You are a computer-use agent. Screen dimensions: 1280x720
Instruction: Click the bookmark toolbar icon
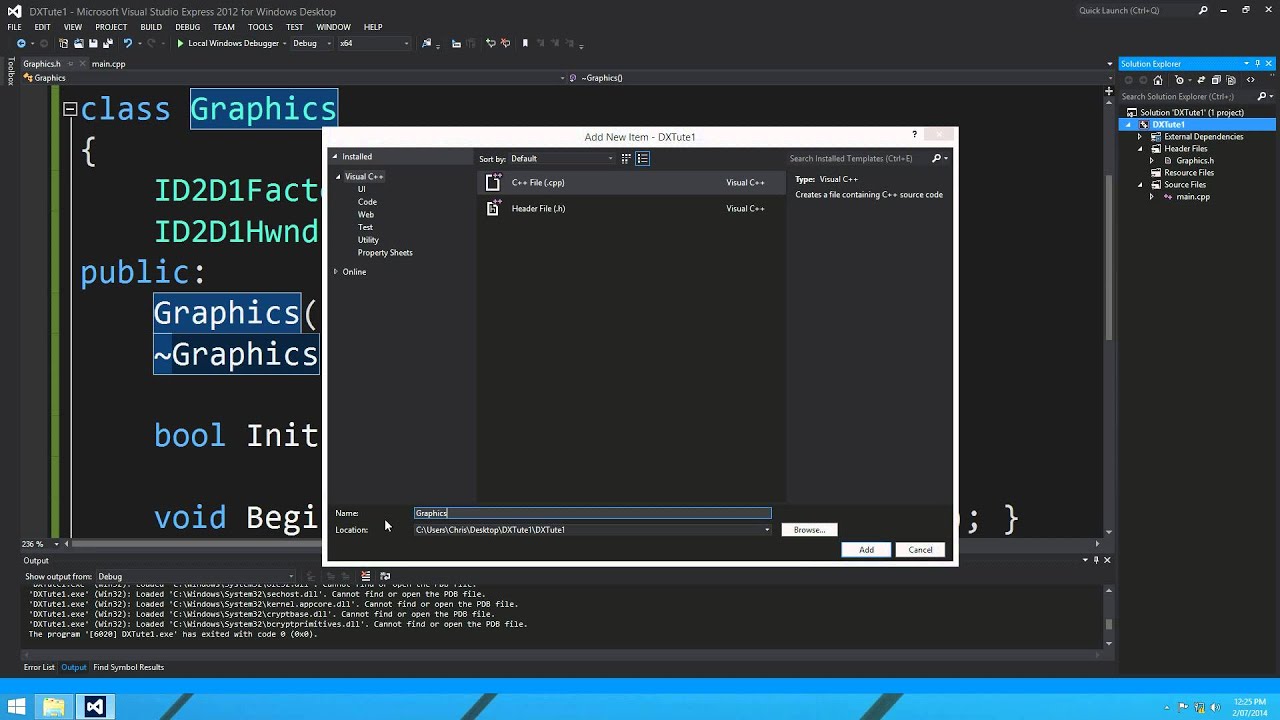tap(525, 44)
